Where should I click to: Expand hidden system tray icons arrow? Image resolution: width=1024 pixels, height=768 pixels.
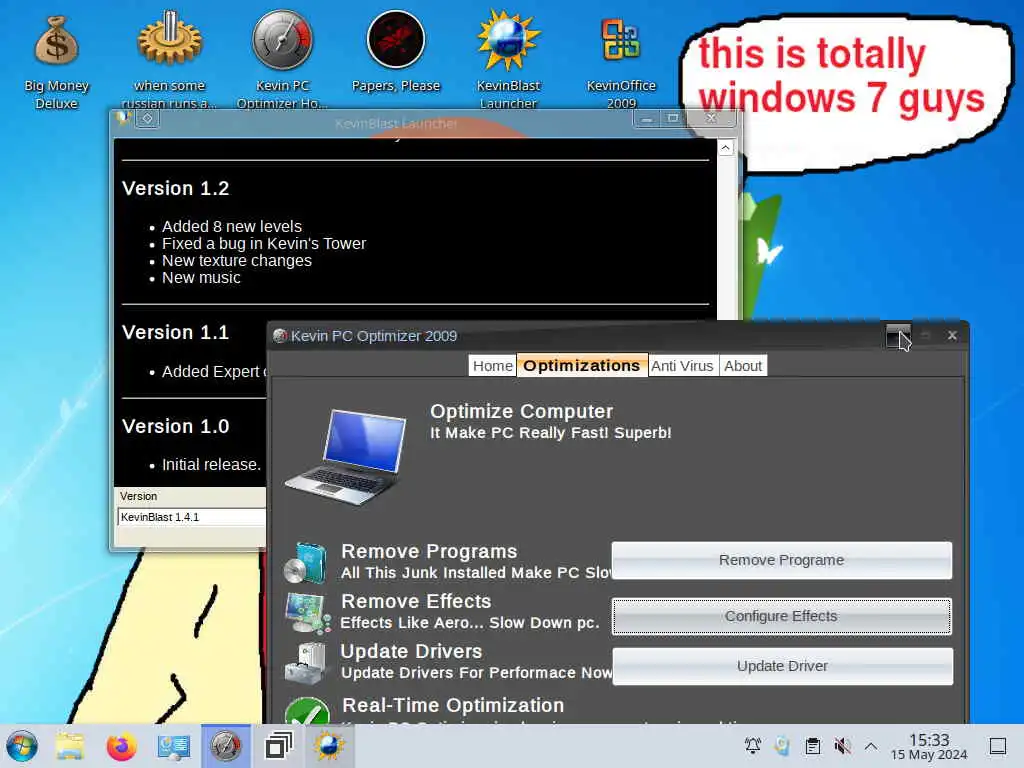coord(871,746)
